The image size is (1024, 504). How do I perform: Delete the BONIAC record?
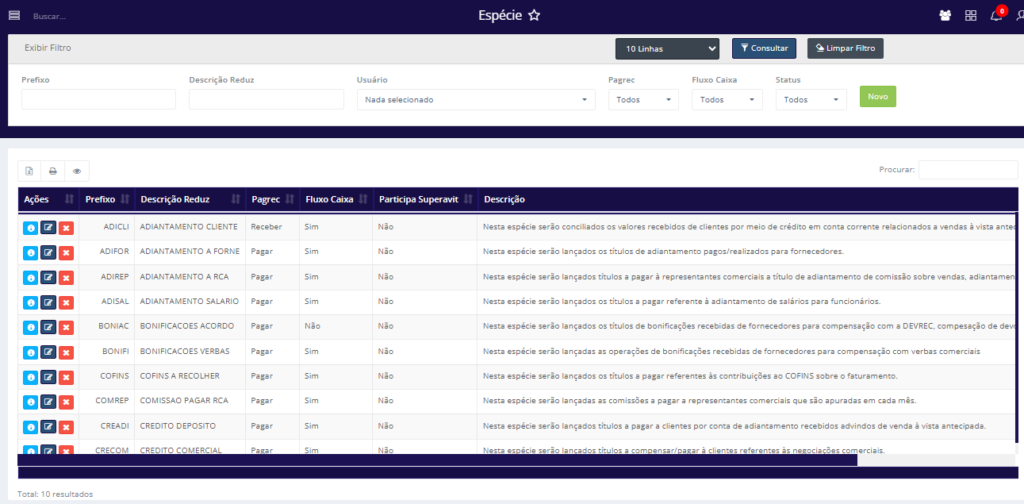(66, 327)
